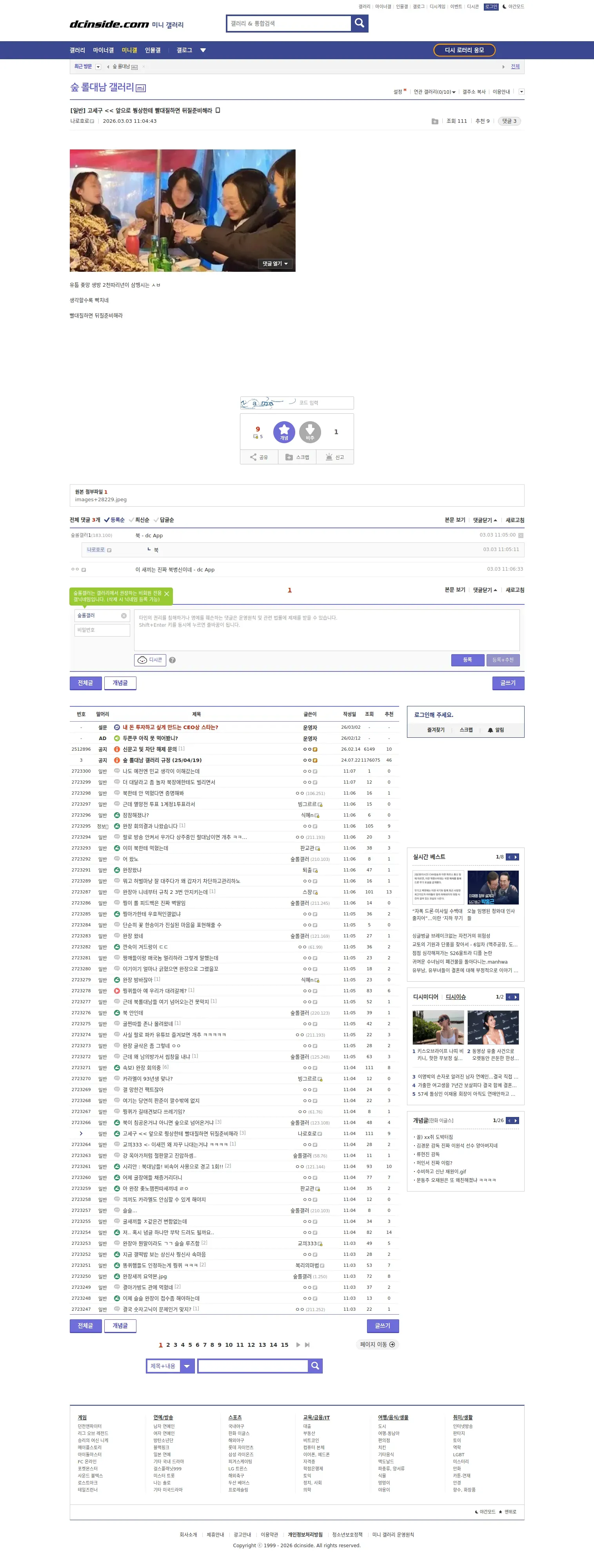Expand the gallery options arrow beside 이용안내
Viewport: 594px width, 1568px height.
click(521, 92)
